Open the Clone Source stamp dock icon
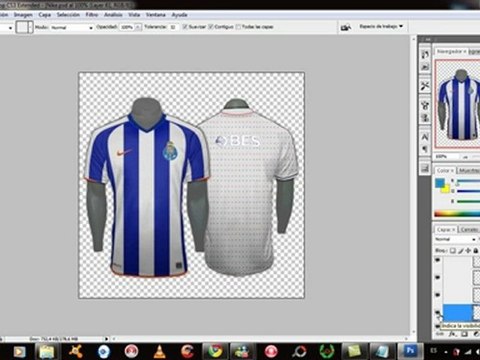The width and height of the screenshot is (480, 360). click(425, 118)
